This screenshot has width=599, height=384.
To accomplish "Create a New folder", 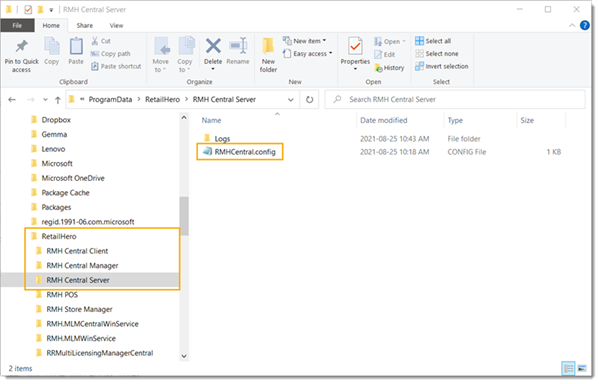I will tap(268, 55).
